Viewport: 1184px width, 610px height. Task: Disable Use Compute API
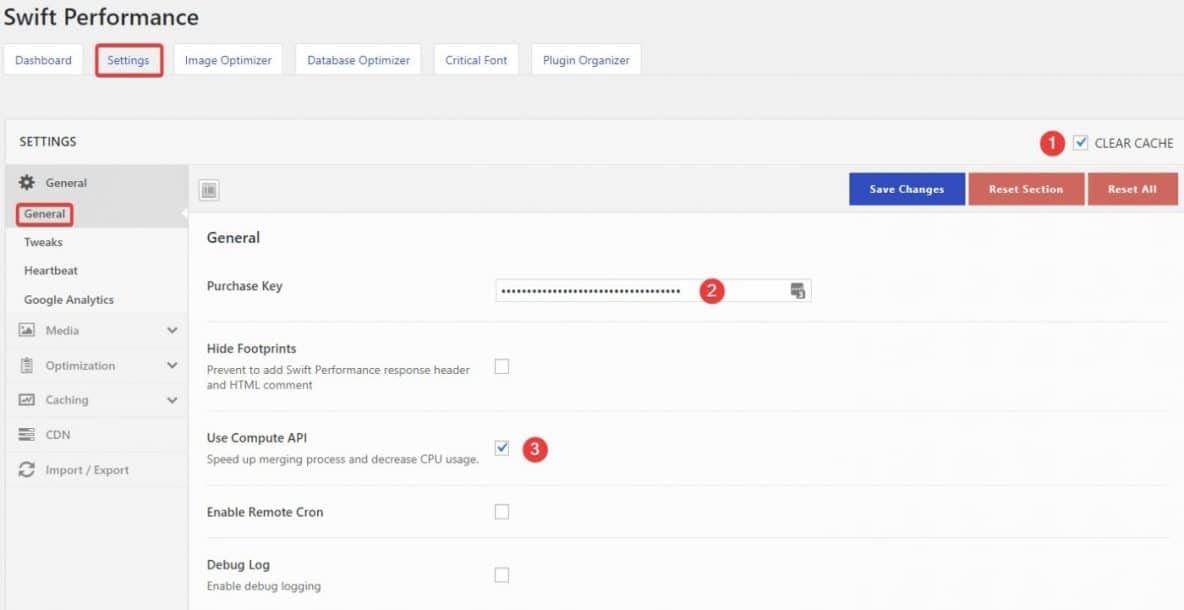501,448
